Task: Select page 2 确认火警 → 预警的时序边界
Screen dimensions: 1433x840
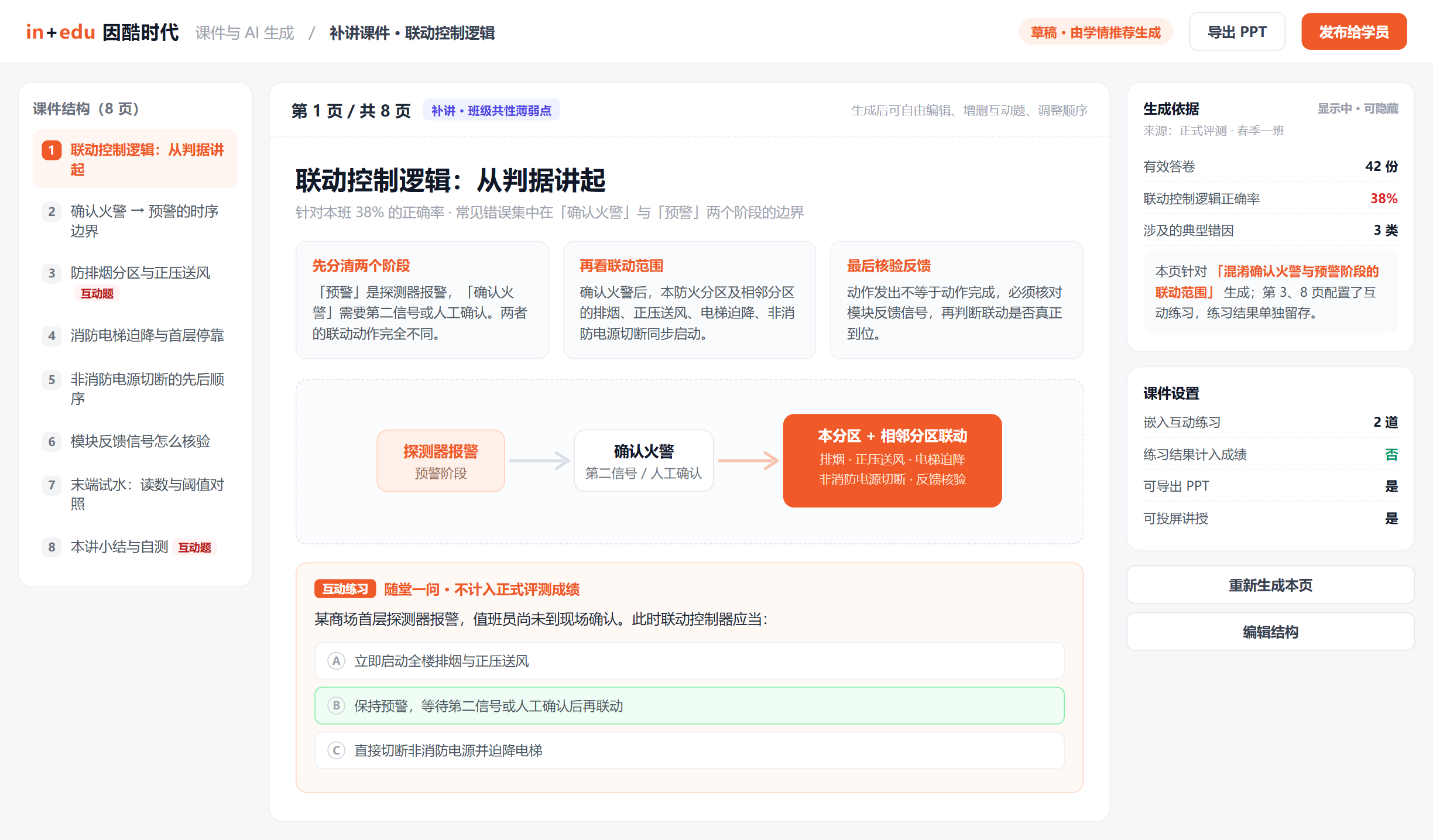Action: point(135,221)
